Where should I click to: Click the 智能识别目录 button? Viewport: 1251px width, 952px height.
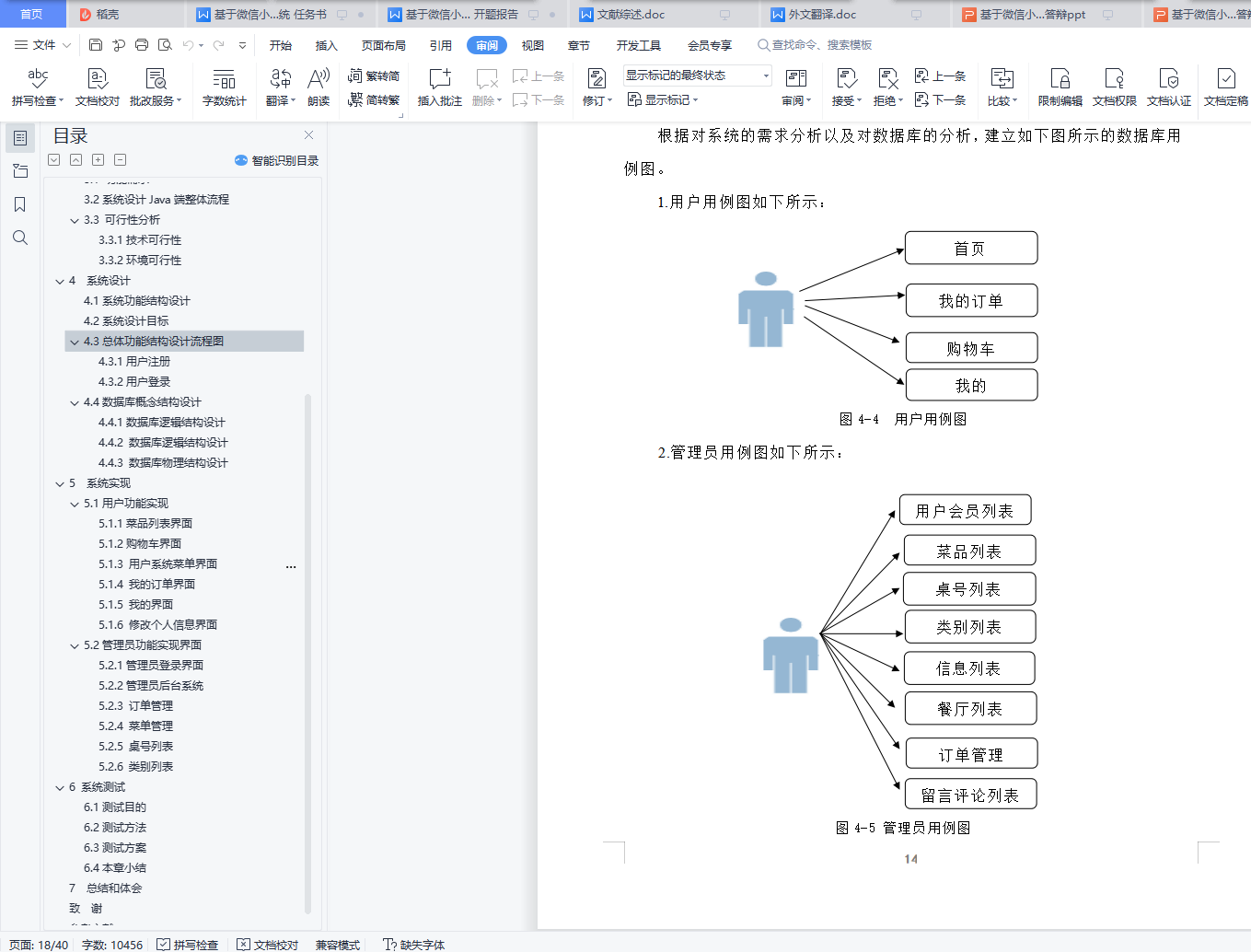[277, 160]
